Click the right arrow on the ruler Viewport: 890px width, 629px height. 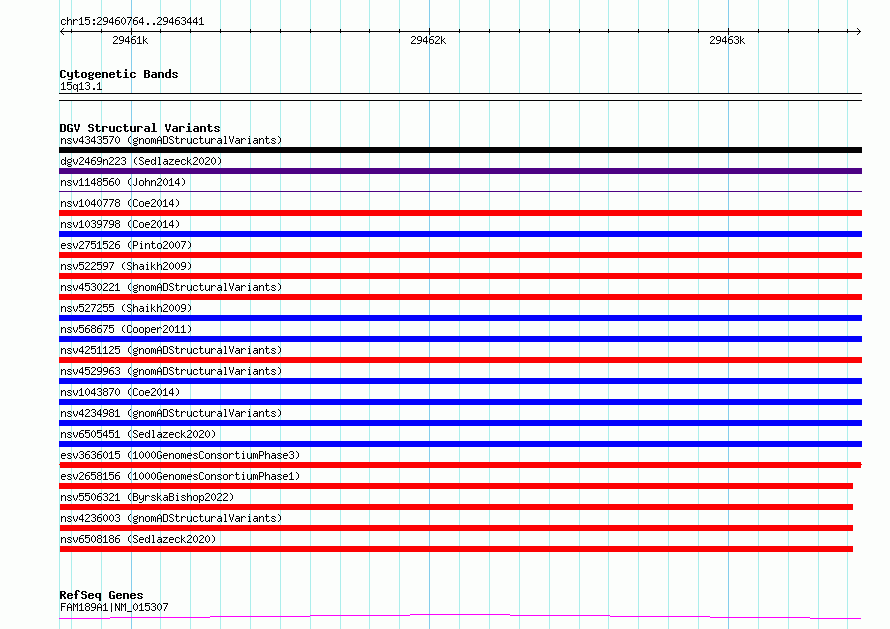click(858, 31)
